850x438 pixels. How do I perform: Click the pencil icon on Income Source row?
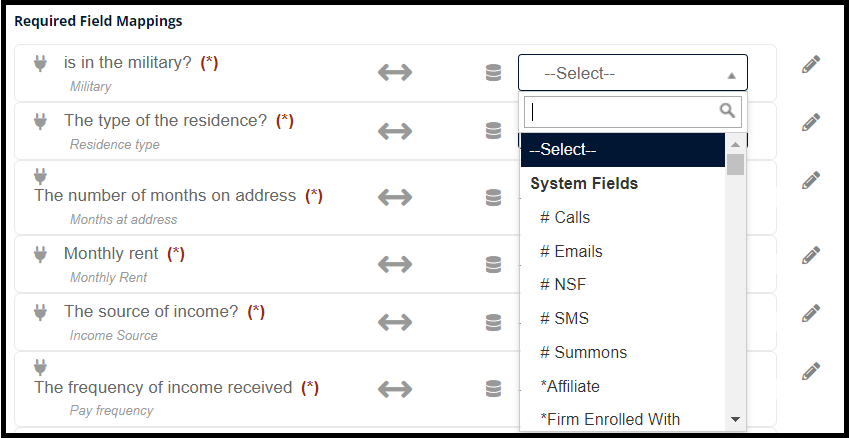click(x=810, y=313)
